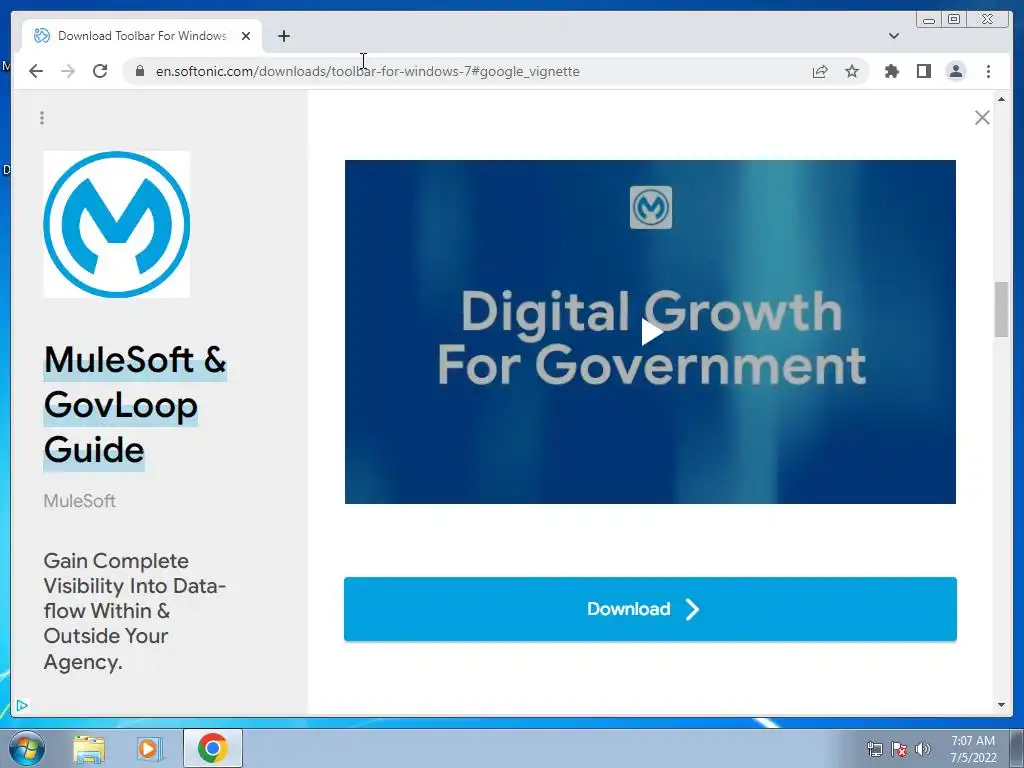Image resolution: width=1024 pixels, height=768 pixels.
Task: Open Chrome's three-dot menu
Action: coord(988,71)
